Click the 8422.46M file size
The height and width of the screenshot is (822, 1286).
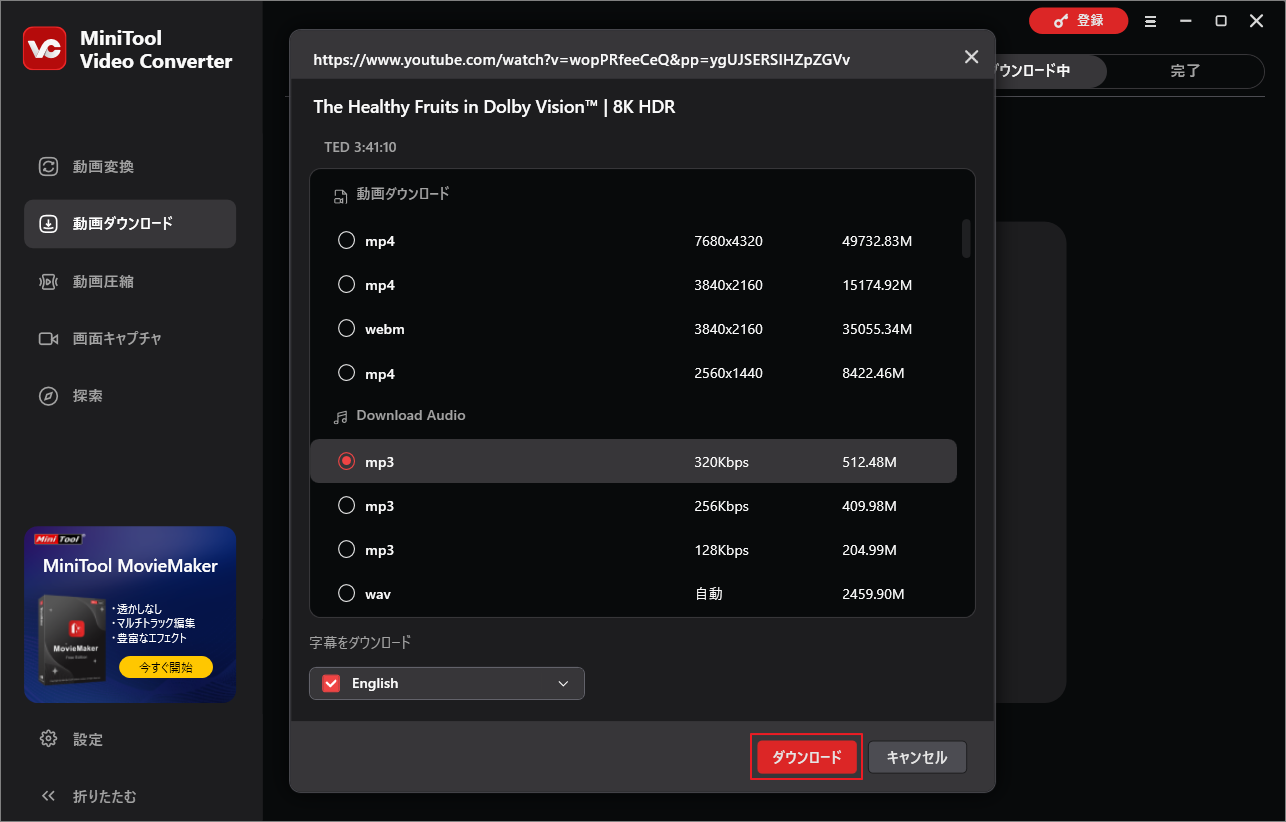tap(873, 373)
